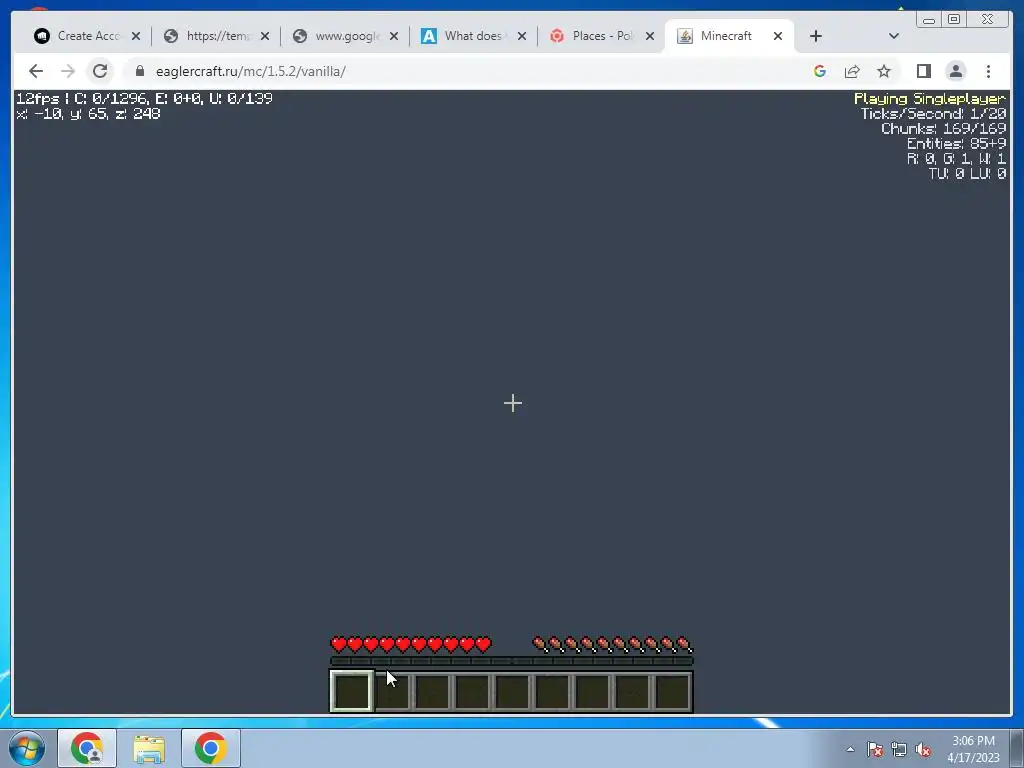Switch to the https://temp tab
Screen dimensions: 1024x768
coord(216,36)
